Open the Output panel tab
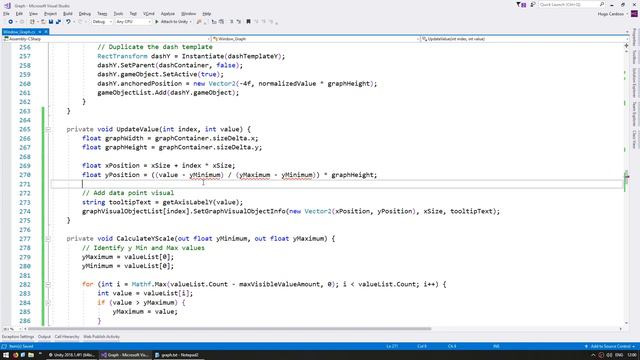The width and height of the screenshot is (640, 360). point(44,337)
